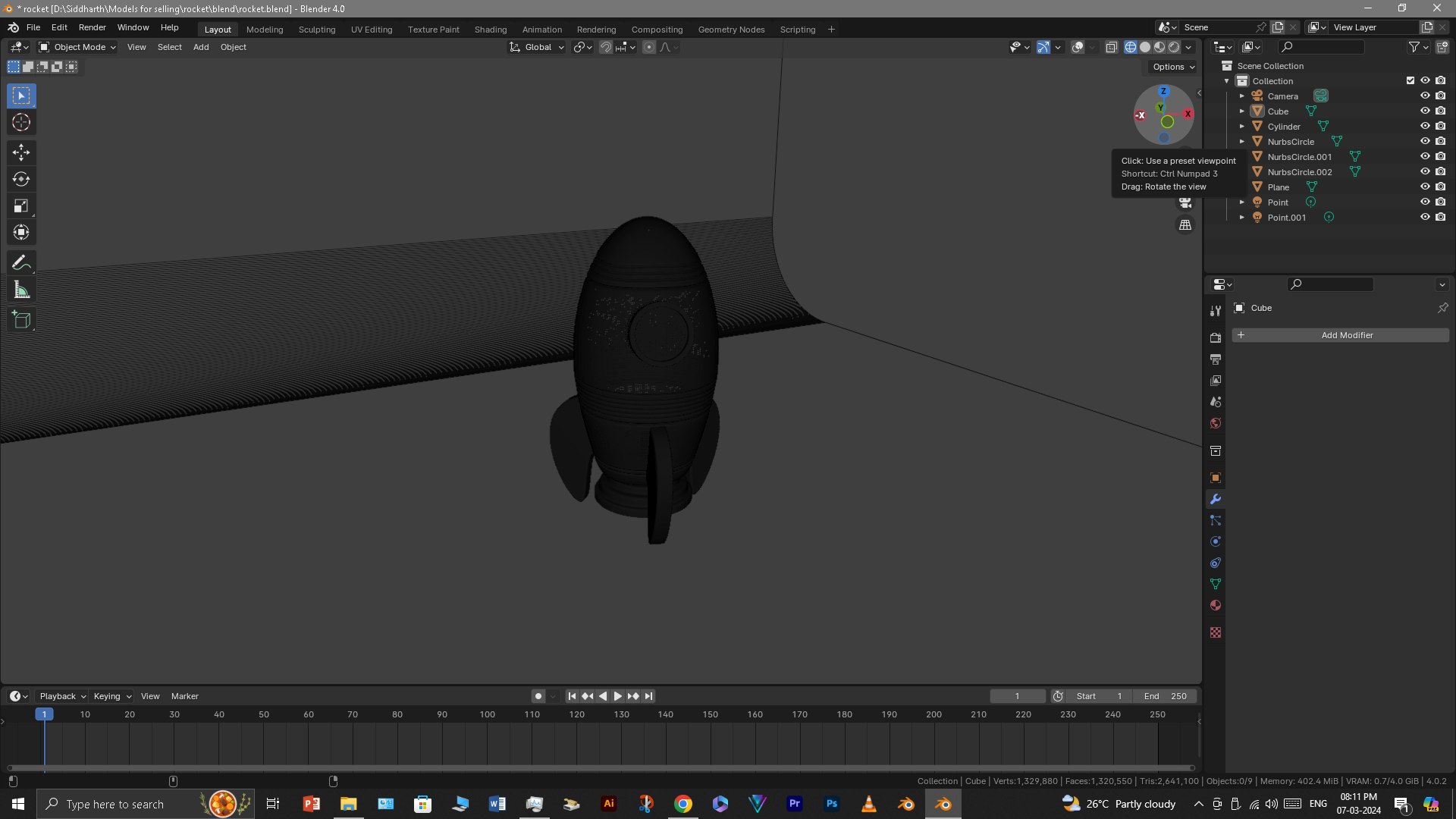Open the Global transform orientation dropdown
The width and height of the screenshot is (1456, 819).
537,47
